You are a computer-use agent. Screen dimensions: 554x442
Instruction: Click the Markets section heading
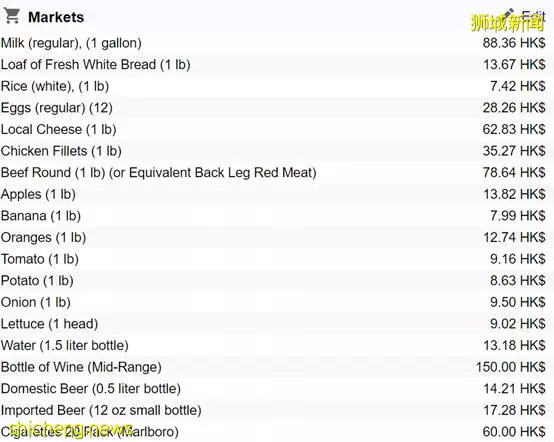pos(56,17)
